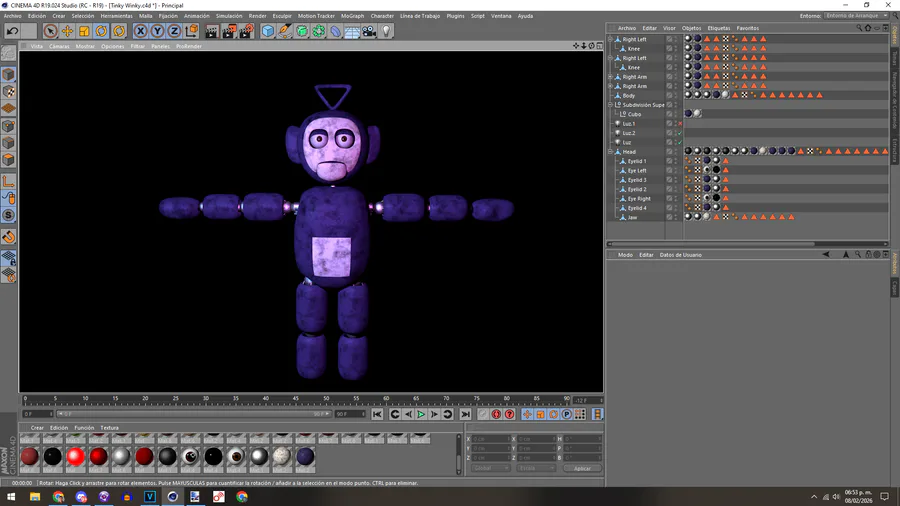This screenshot has height=506, width=900.
Task: Click the Aplicar button
Action: coord(582,468)
